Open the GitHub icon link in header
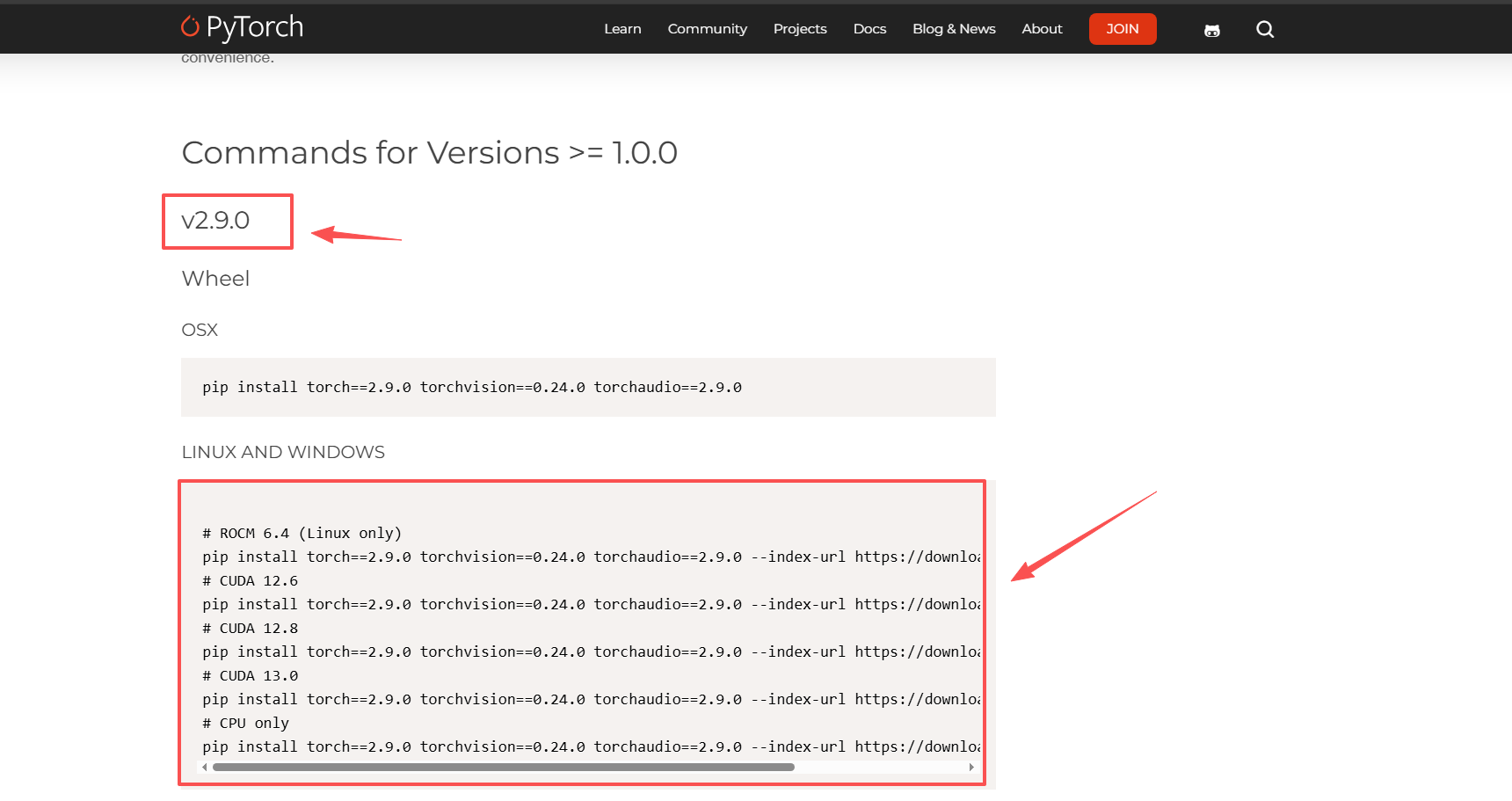 pyautogui.click(x=1211, y=30)
